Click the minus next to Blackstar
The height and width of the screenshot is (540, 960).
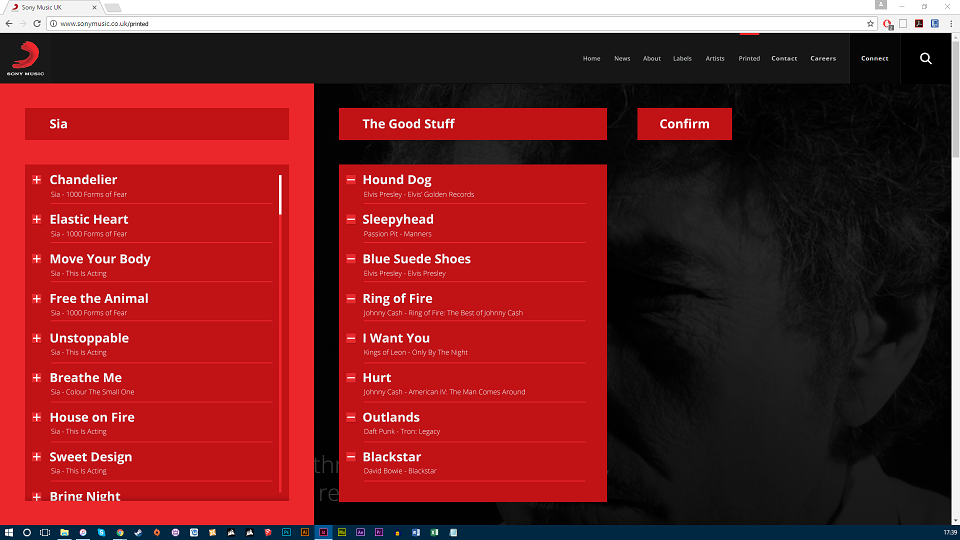(x=351, y=457)
